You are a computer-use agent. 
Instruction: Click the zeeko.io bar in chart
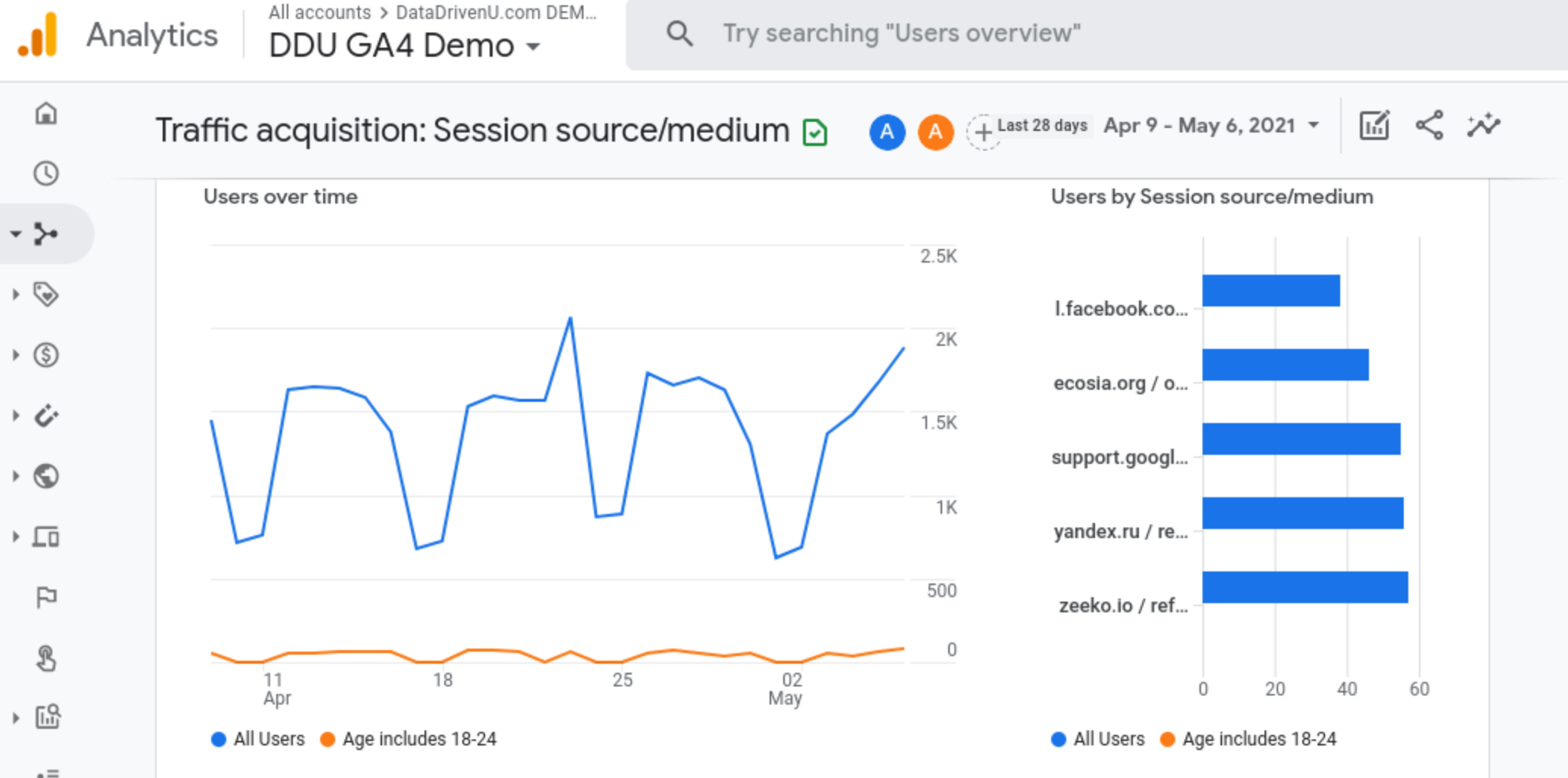(1305, 587)
